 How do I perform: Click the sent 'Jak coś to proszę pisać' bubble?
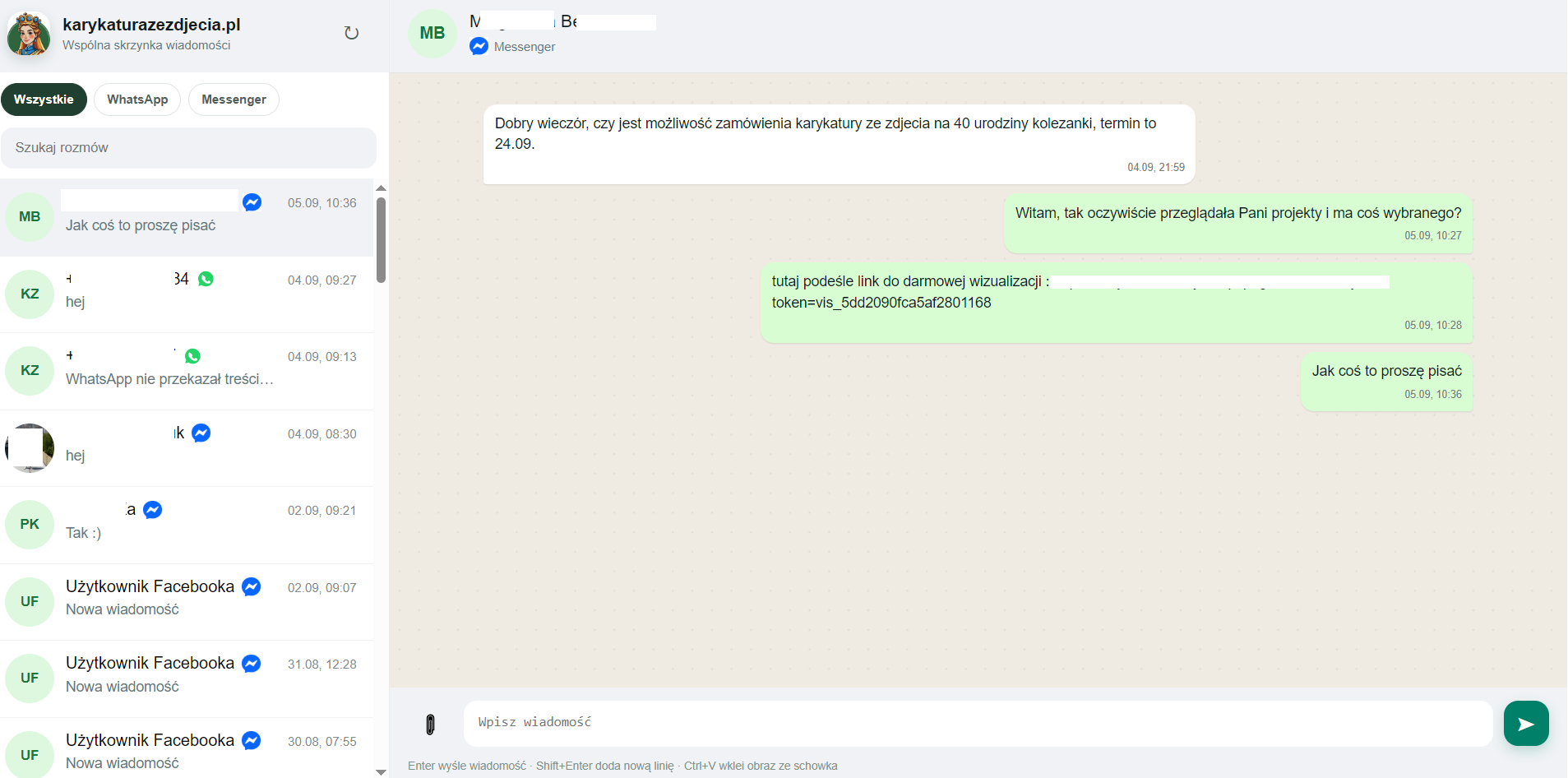tap(1386, 382)
